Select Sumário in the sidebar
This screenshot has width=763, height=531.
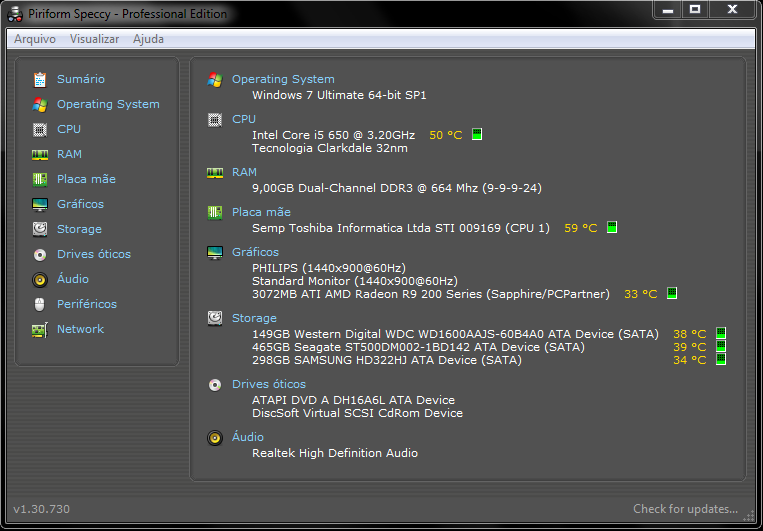pyautogui.click(x=81, y=79)
